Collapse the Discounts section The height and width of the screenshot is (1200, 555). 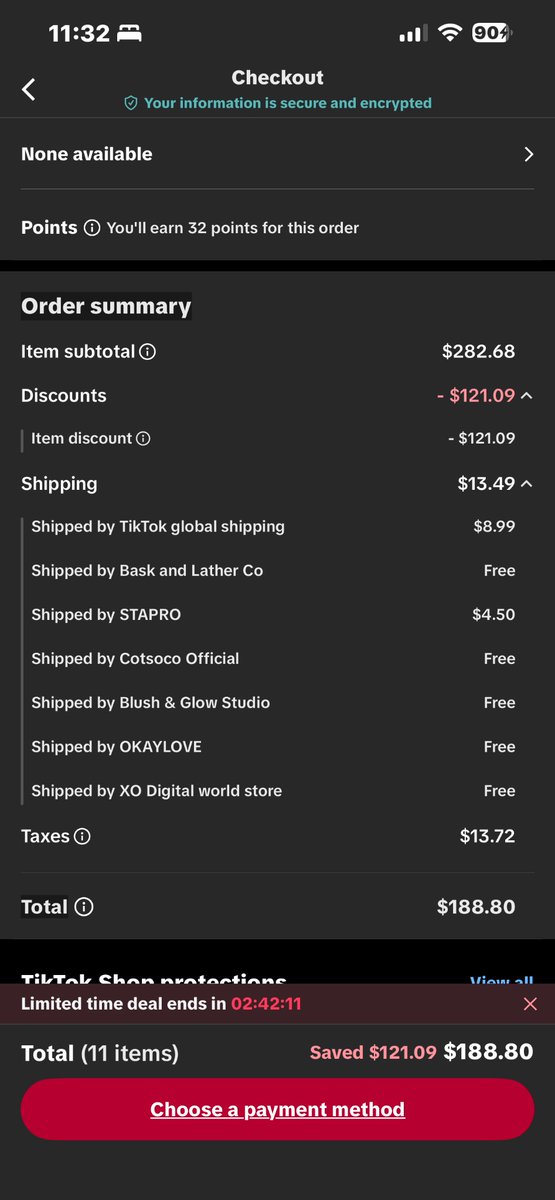527,396
